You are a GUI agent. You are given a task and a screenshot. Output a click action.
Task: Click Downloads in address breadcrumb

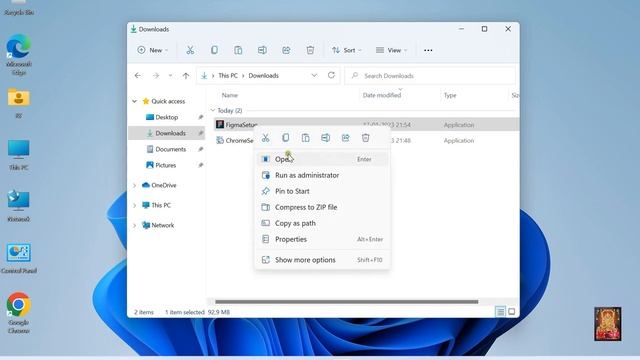point(264,76)
